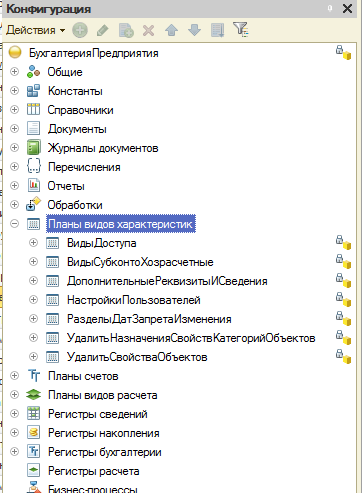Select the Планы видов характеристик item

click(x=121, y=224)
